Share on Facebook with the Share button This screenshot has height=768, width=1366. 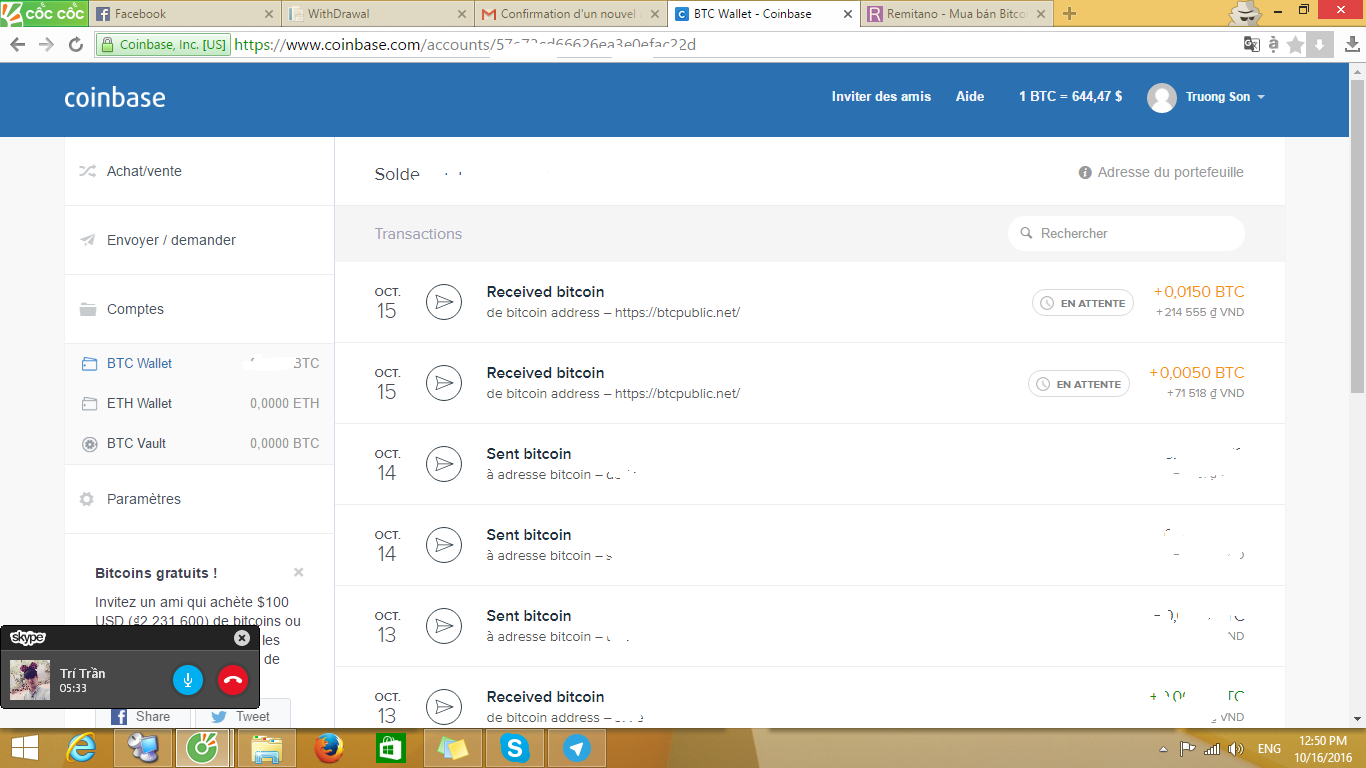tap(142, 715)
